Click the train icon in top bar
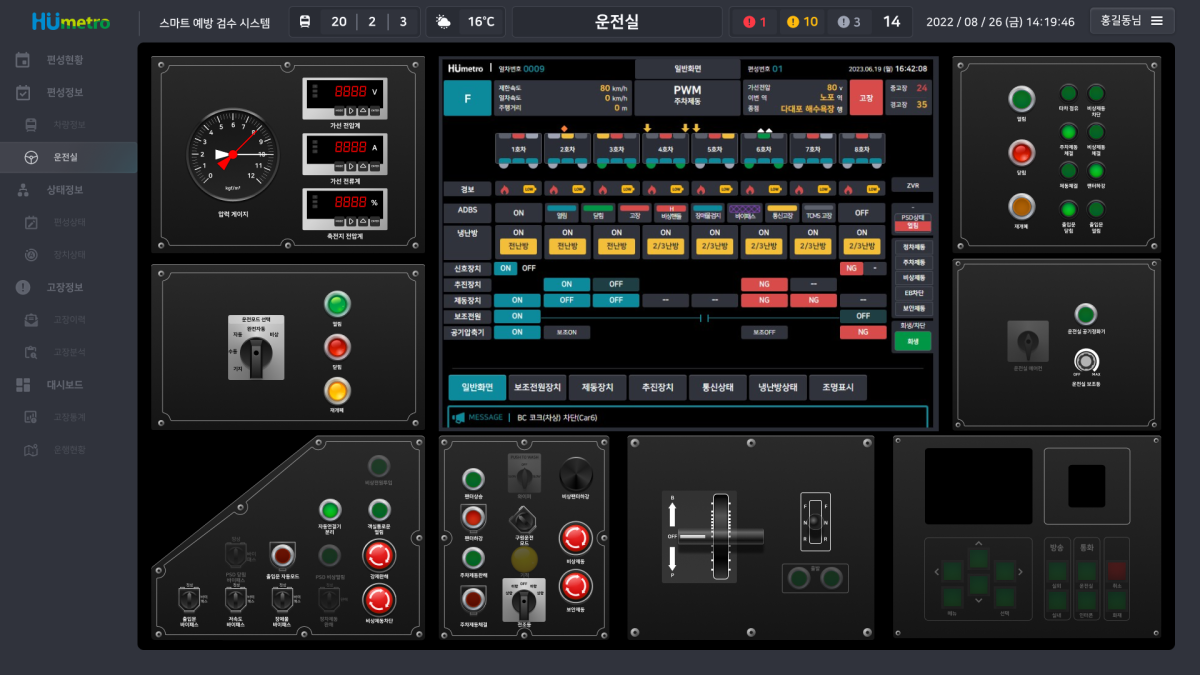The image size is (1200, 675). pyautogui.click(x=305, y=22)
